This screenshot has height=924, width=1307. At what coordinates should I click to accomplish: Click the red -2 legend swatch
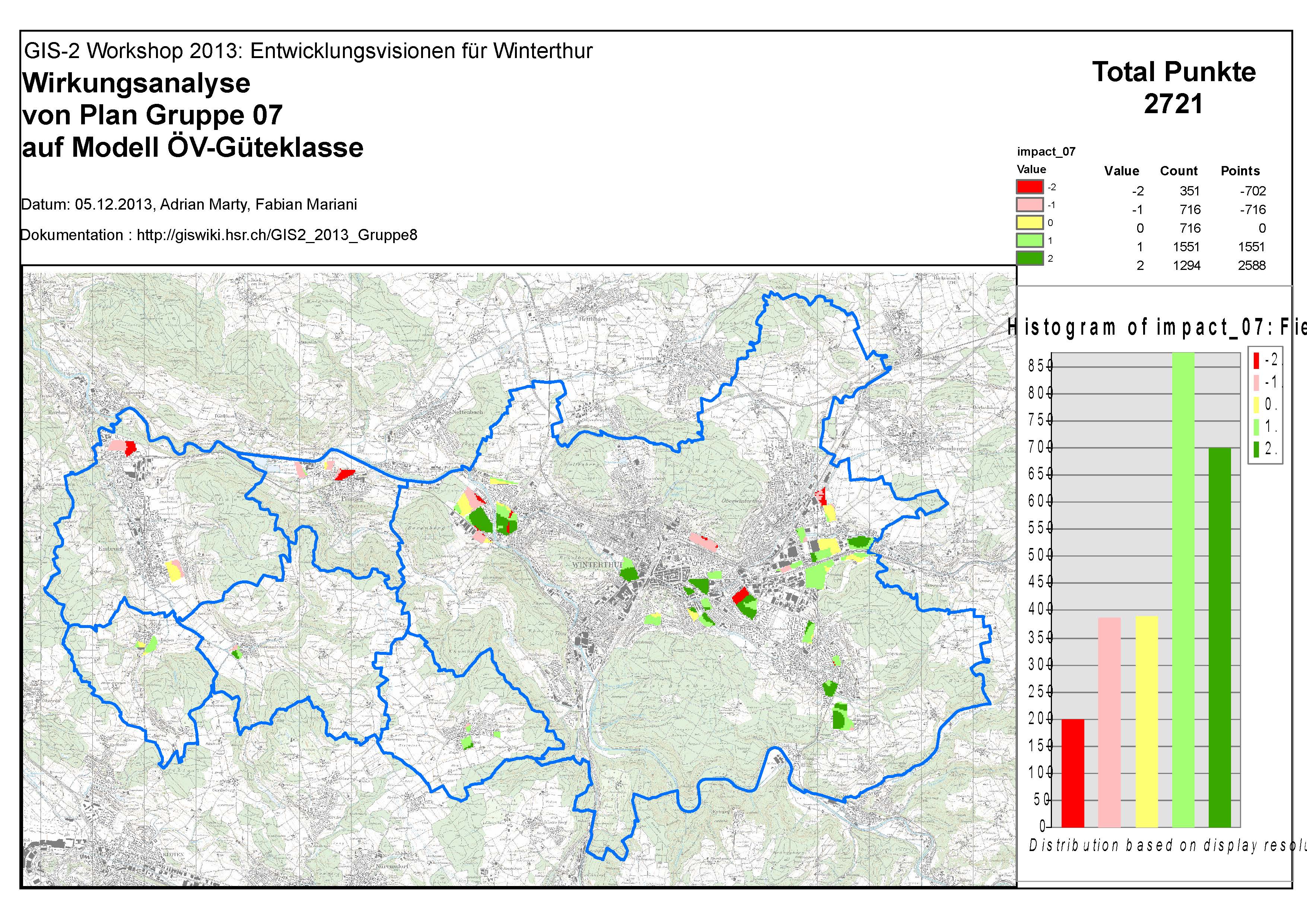click(1029, 187)
